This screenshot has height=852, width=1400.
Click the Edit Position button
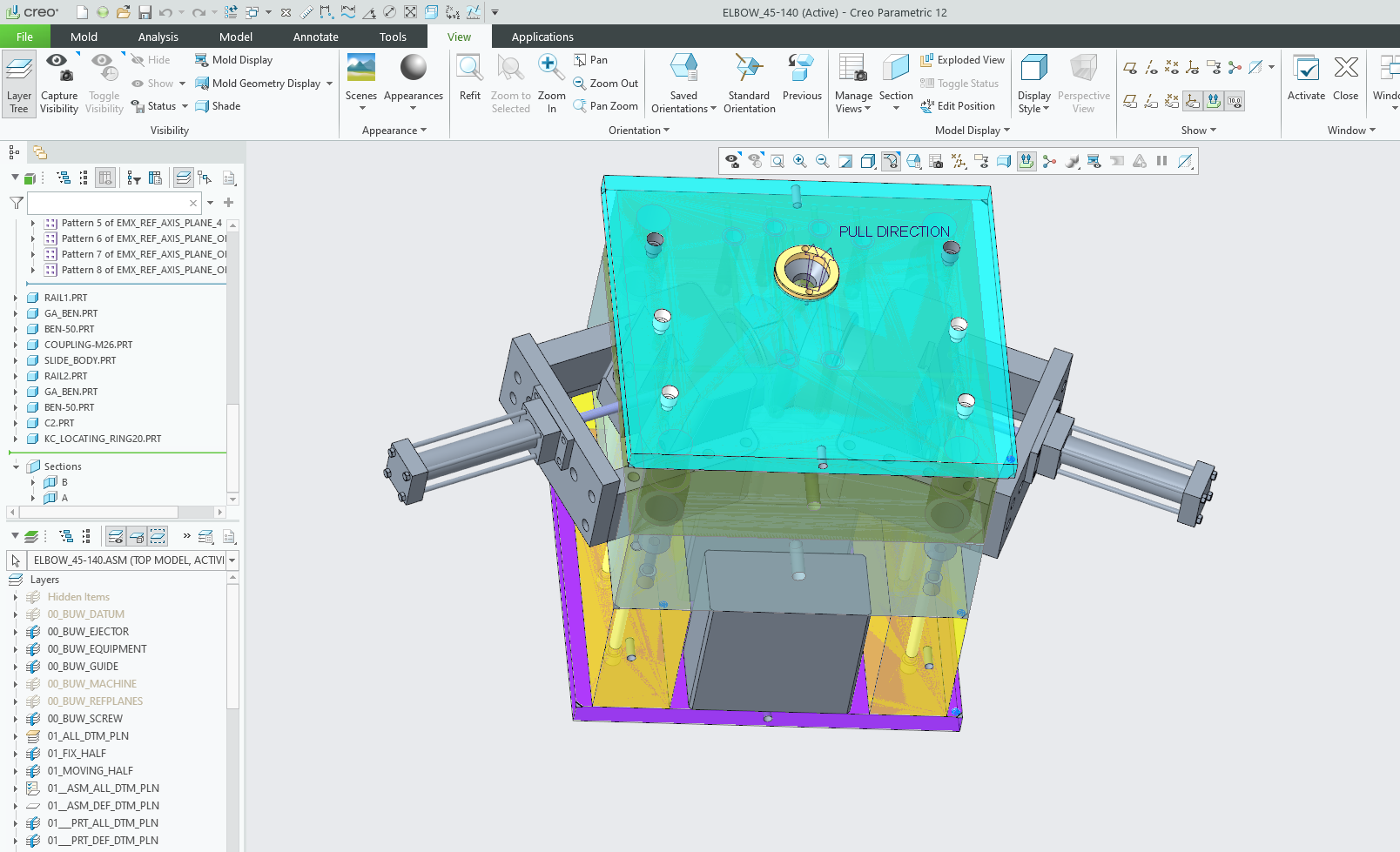[x=958, y=106]
